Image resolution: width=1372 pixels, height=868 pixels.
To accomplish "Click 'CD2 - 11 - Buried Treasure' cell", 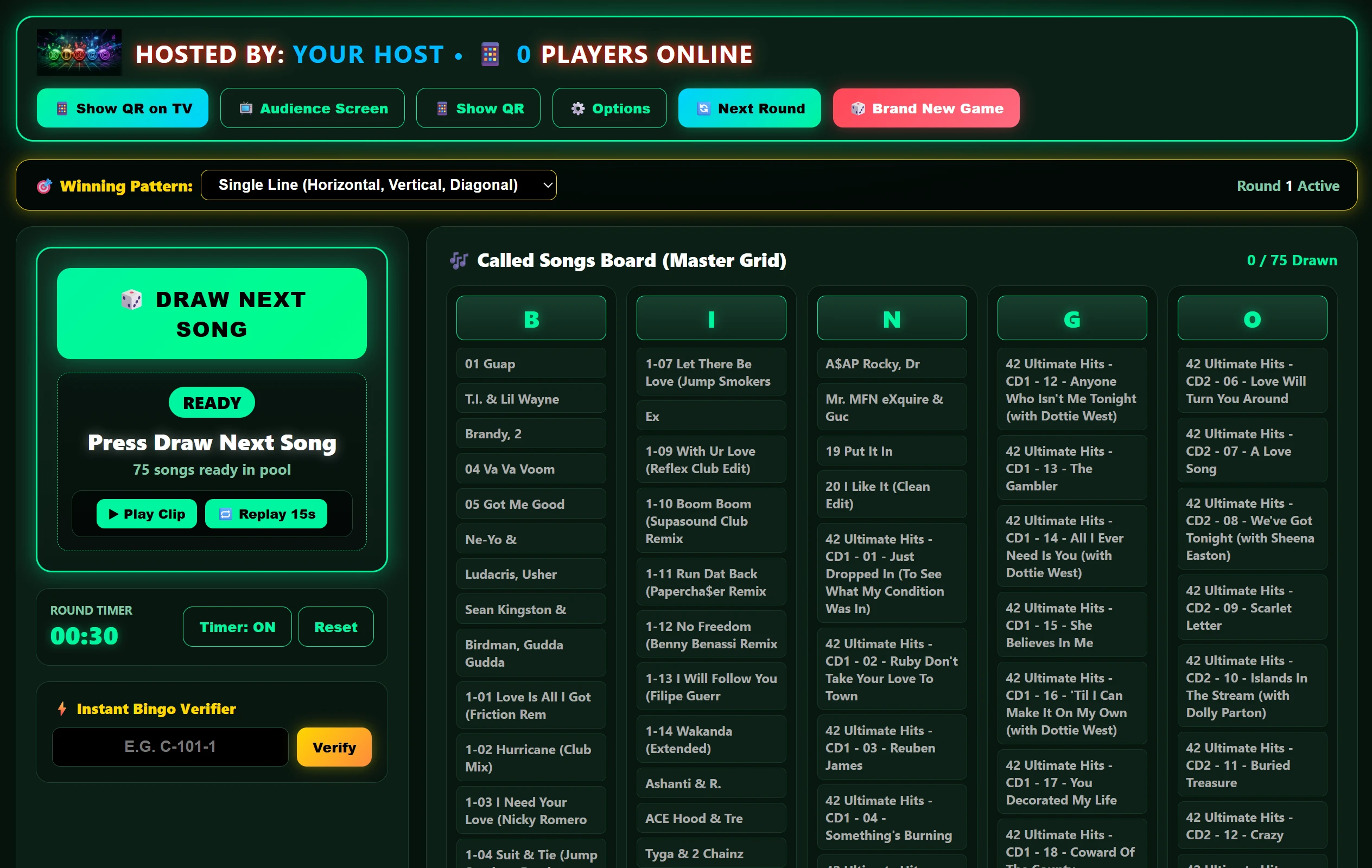I will 1252,765.
